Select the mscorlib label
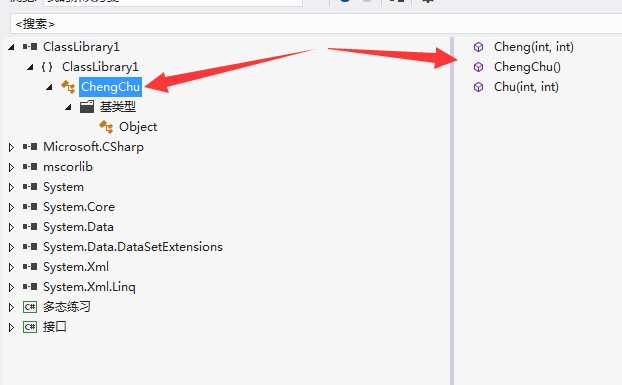 (68, 167)
